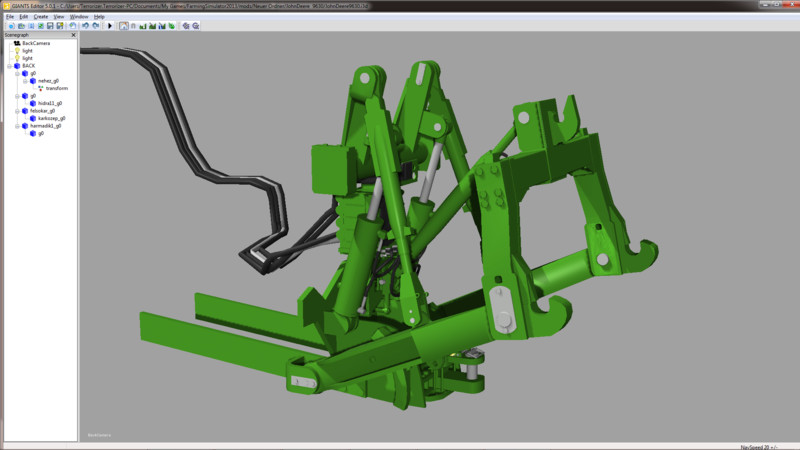Collapse the harmadik1_g0 node
The image size is (800, 450).
click(x=17, y=126)
